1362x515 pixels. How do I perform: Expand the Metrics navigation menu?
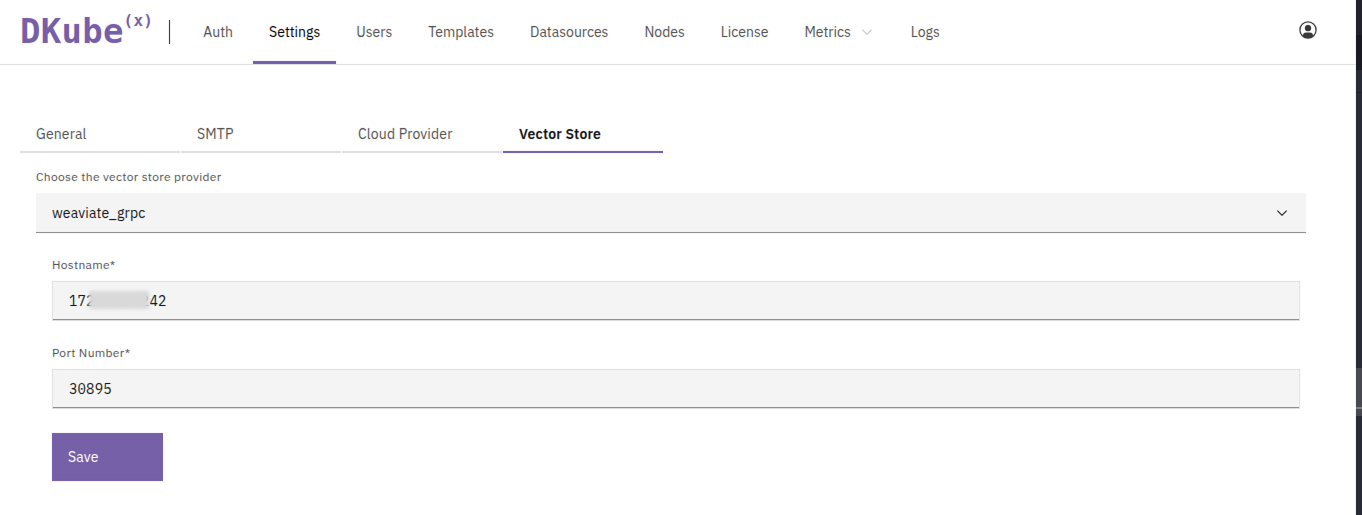pos(838,32)
